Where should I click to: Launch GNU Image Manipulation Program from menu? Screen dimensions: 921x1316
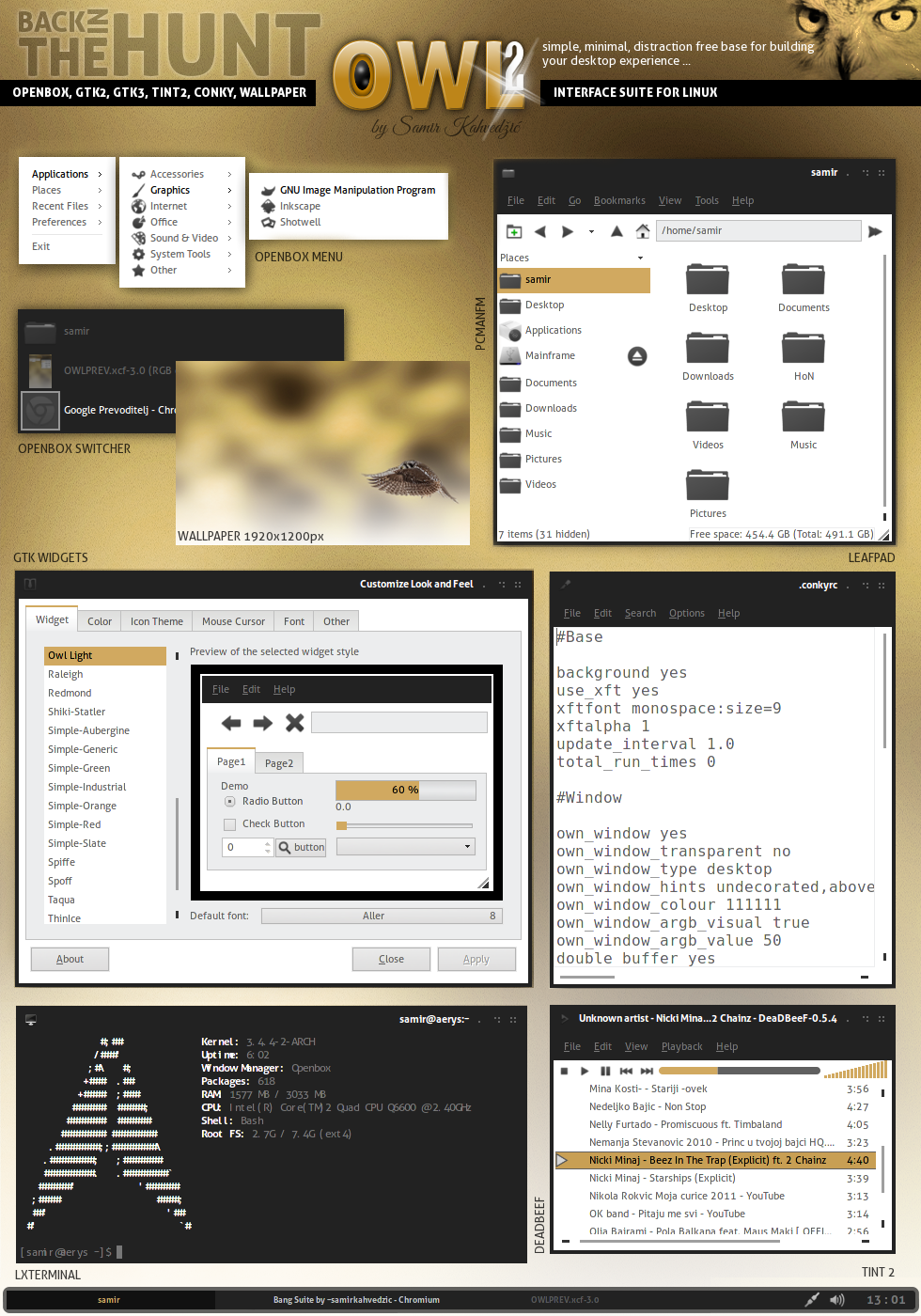coord(349,190)
